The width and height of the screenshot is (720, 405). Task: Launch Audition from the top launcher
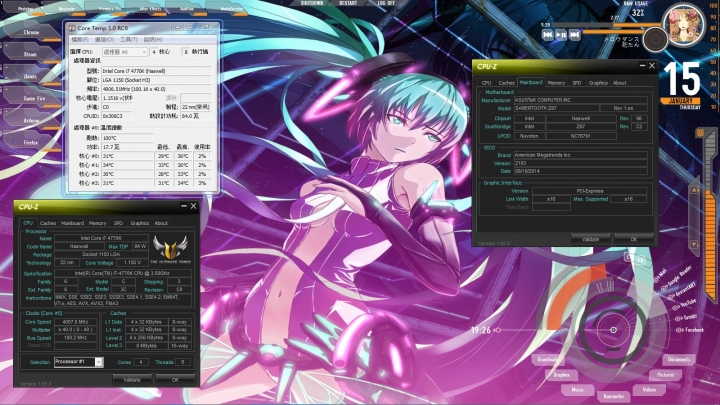click(186, 9)
